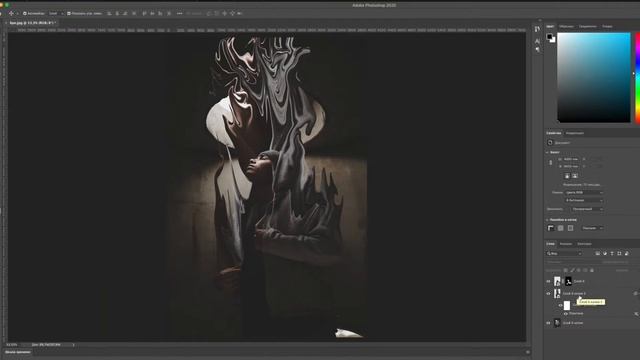Switch to the Образцы tab
This screenshot has height=360, width=640.
click(x=566, y=27)
